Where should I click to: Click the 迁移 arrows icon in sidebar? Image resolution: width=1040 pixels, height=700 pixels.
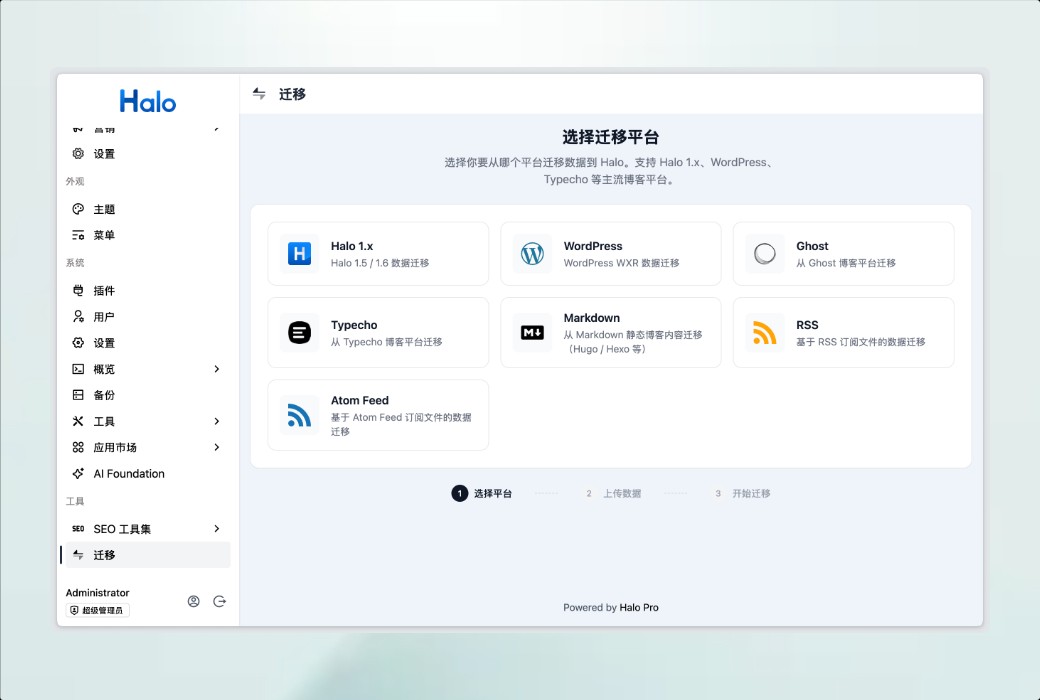(x=78, y=555)
